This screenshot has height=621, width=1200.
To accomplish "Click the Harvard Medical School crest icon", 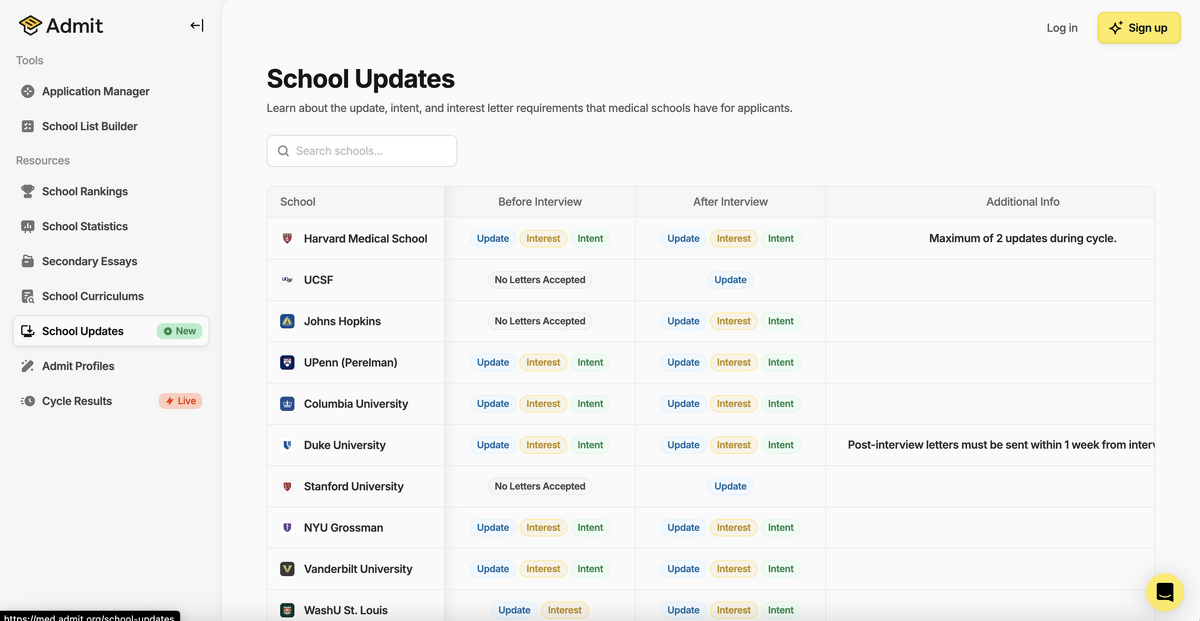I will pos(287,239).
